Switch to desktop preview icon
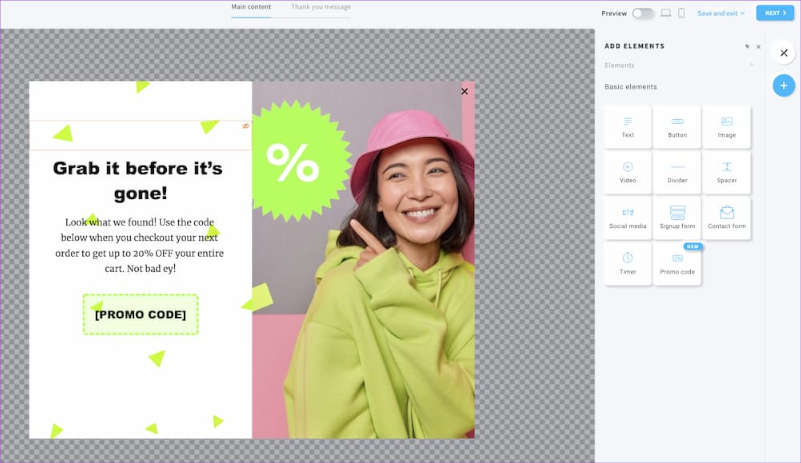The width and height of the screenshot is (801, 463). pos(666,13)
